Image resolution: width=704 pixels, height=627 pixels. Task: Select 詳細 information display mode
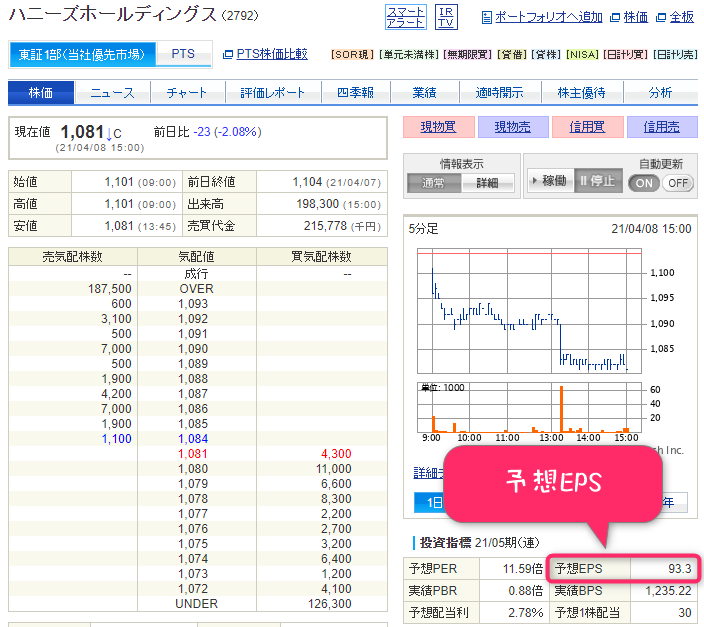coord(487,183)
